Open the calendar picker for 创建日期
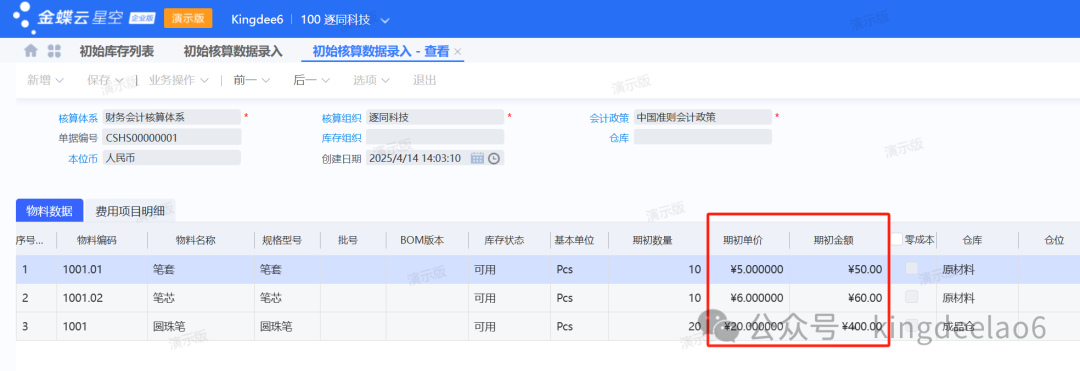 pyautogui.click(x=477, y=158)
